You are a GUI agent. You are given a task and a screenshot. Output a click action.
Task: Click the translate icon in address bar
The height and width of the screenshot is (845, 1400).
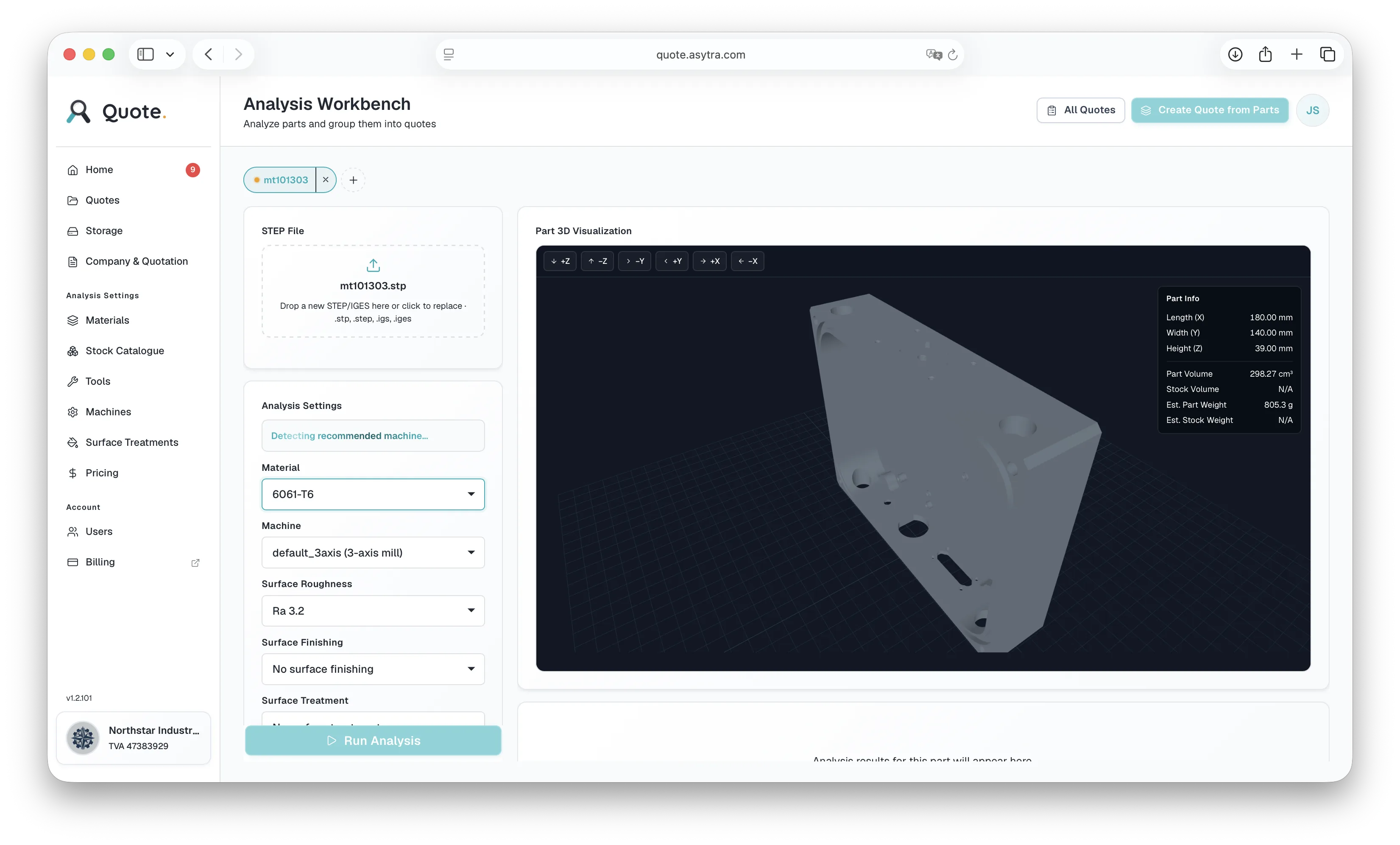click(934, 55)
